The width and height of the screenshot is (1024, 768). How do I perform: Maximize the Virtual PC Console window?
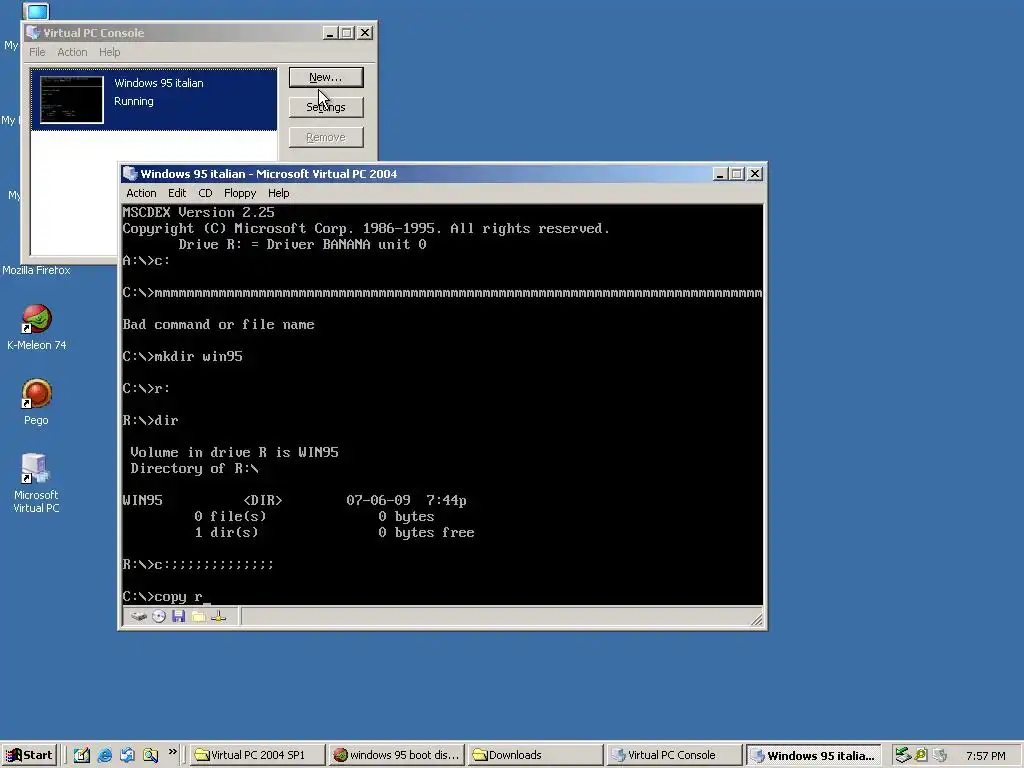click(347, 33)
